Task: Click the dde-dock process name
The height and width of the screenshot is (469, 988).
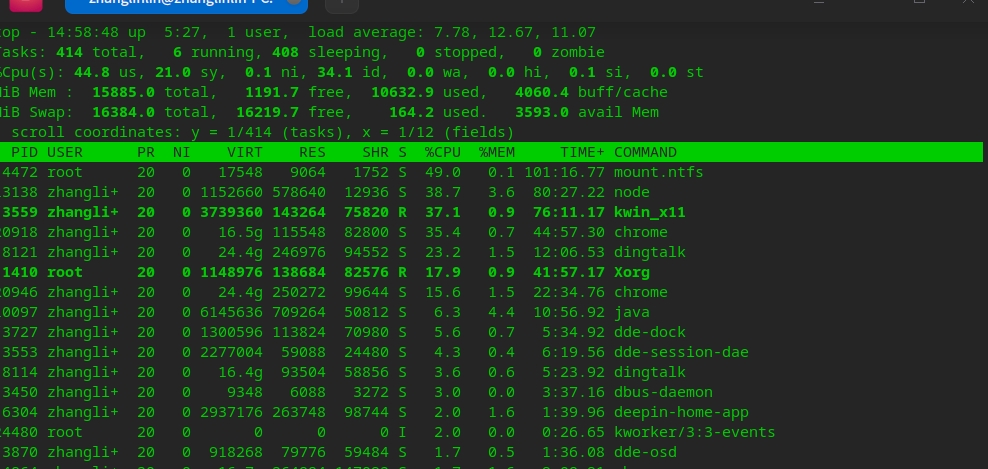Action: 650,332
